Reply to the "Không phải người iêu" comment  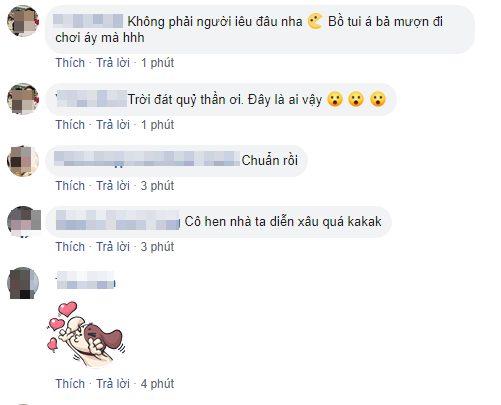(113, 63)
